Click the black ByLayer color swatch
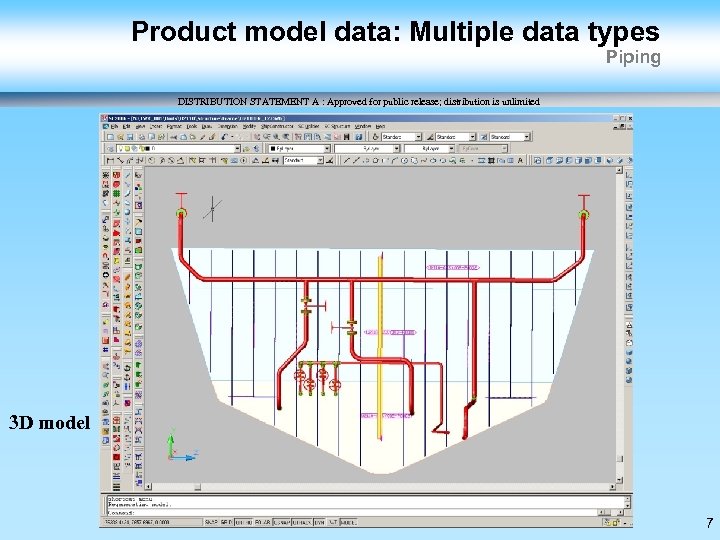Viewport: 720px width, 540px height. coord(273,149)
